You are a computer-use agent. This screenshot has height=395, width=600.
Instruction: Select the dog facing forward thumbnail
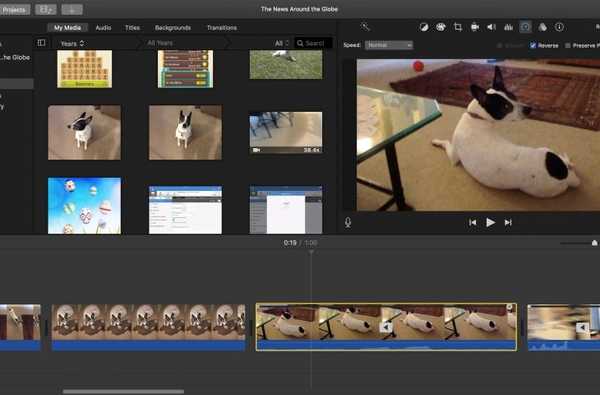185,132
